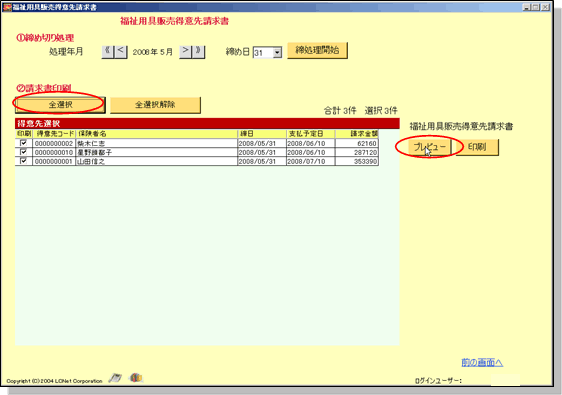Click the 合計 3件 count text
The image size is (562, 395).
[340, 110]
